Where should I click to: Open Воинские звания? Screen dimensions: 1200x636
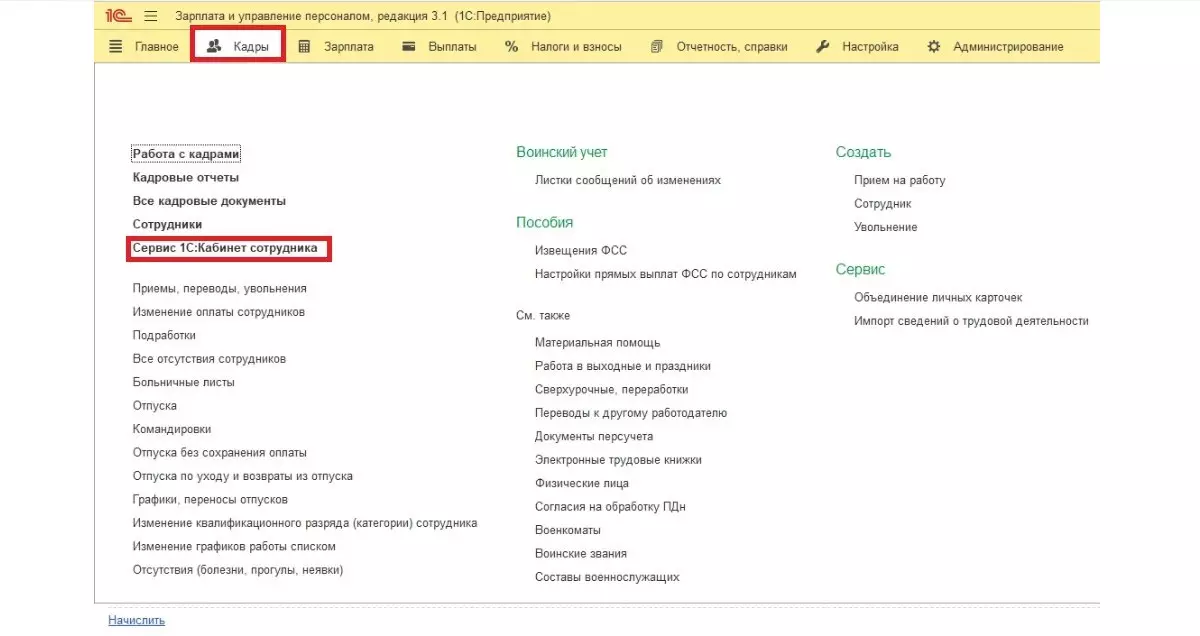[x=581, y=554]
